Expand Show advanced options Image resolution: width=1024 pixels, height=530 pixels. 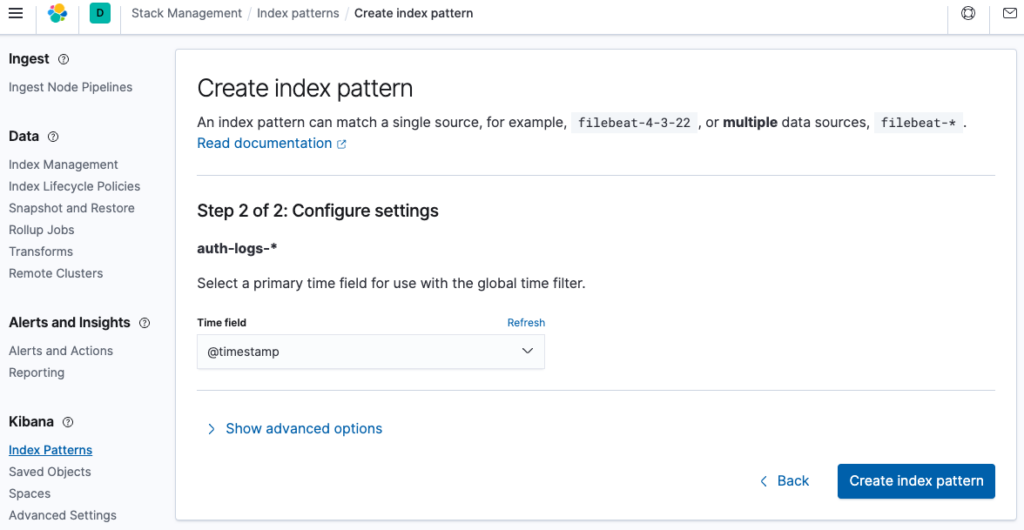[x=304, y=429]
